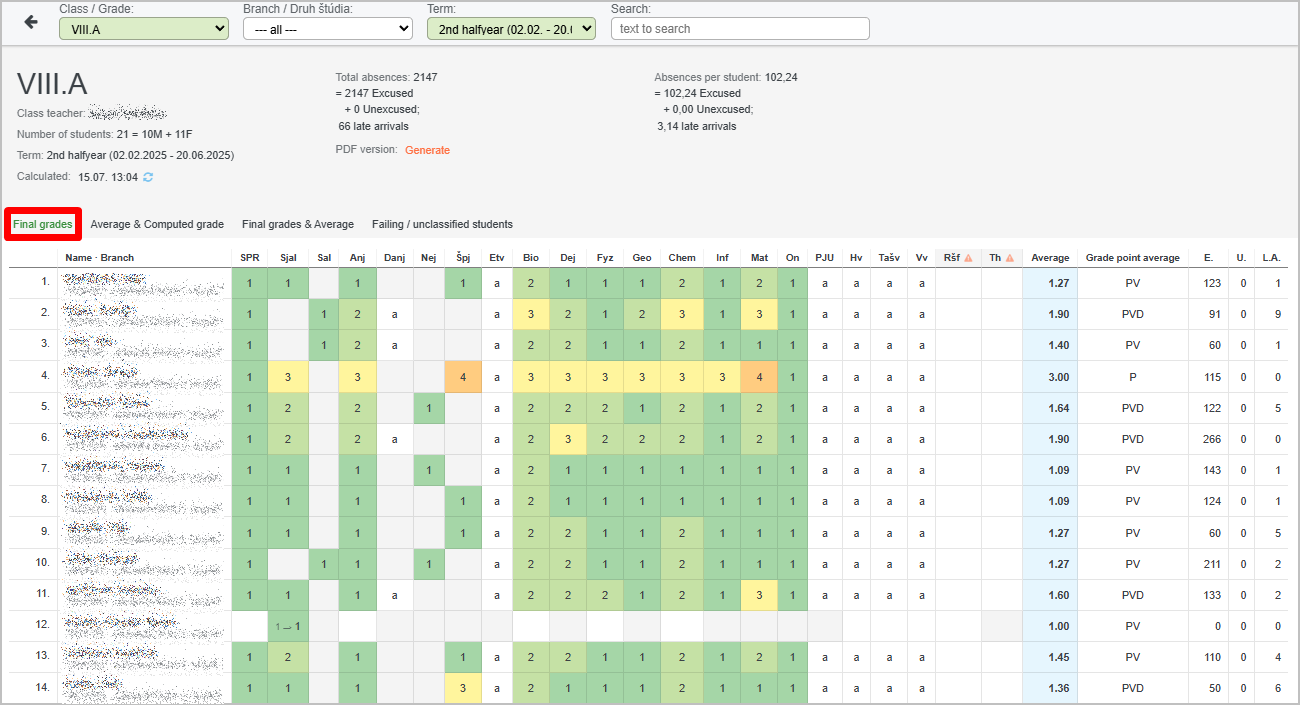Click the Grade point average column header
The image size is (1300, 705).
click(x=1132, y=258)
